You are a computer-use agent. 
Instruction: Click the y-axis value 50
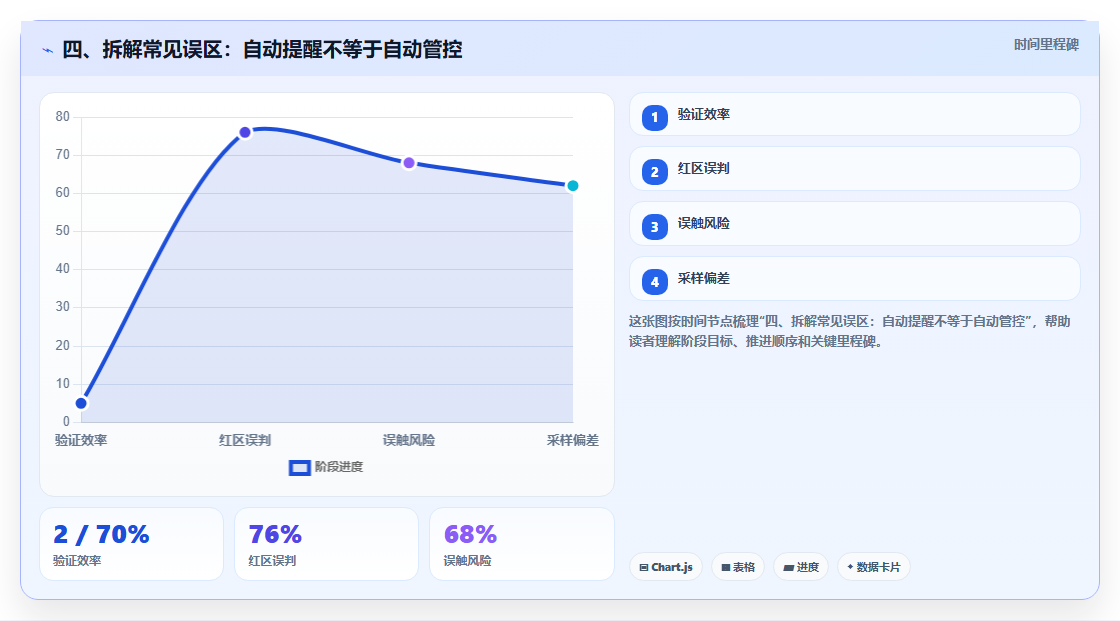click(63, 231)
